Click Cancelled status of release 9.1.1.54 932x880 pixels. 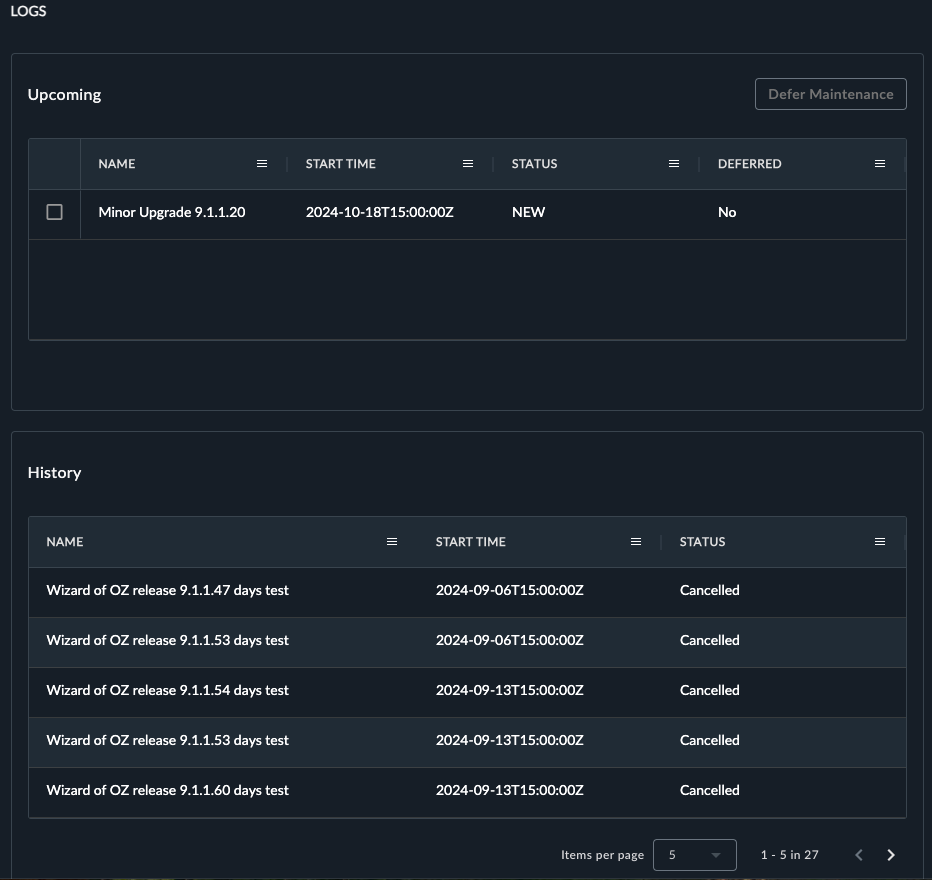710,690
